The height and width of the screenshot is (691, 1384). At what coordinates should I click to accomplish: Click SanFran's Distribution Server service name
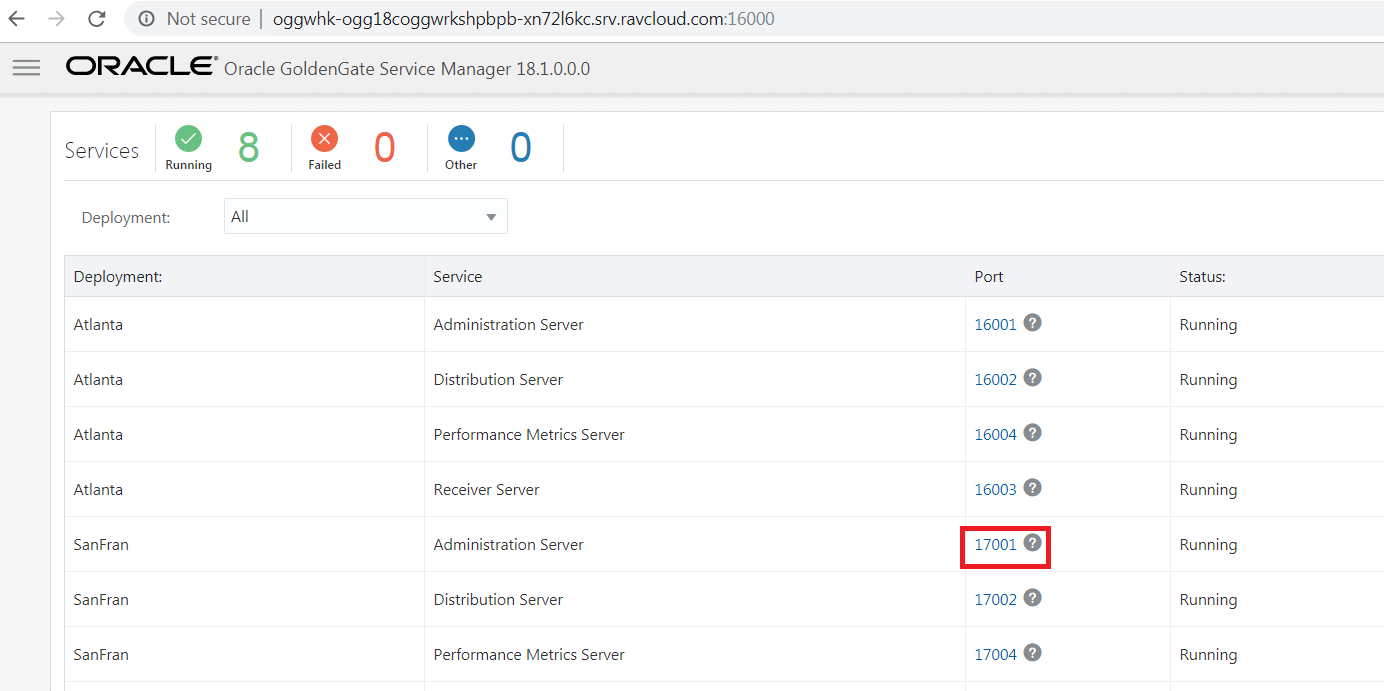click(x=498, y=600)
